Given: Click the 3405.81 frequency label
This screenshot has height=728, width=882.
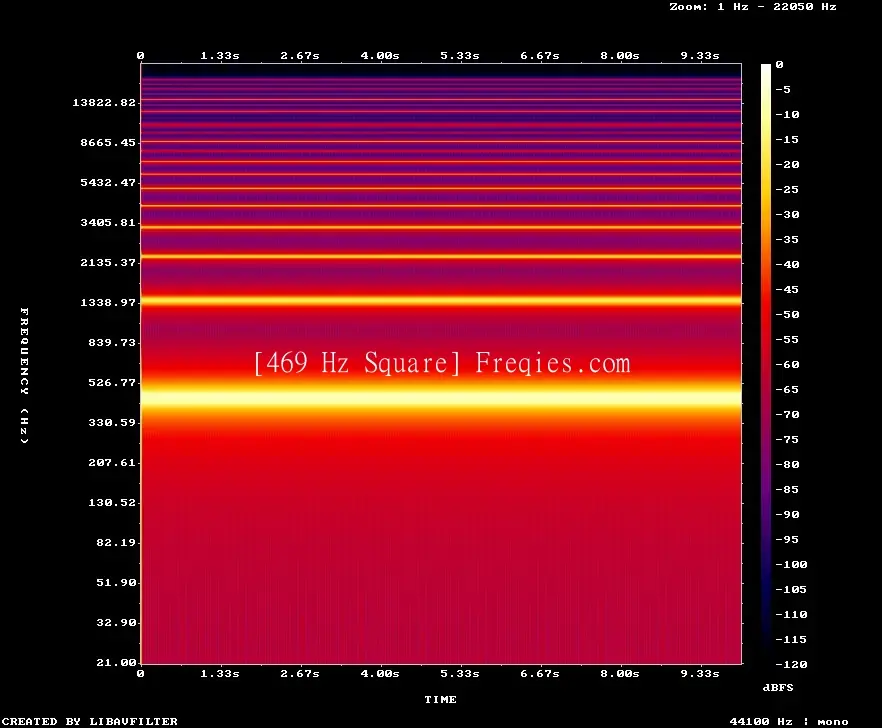Looking at the screenshot, I should (108, 222).
